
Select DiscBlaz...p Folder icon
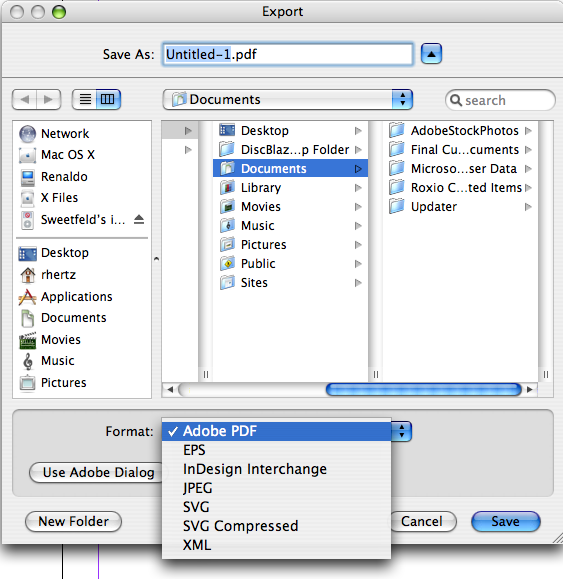pos(227,150)
